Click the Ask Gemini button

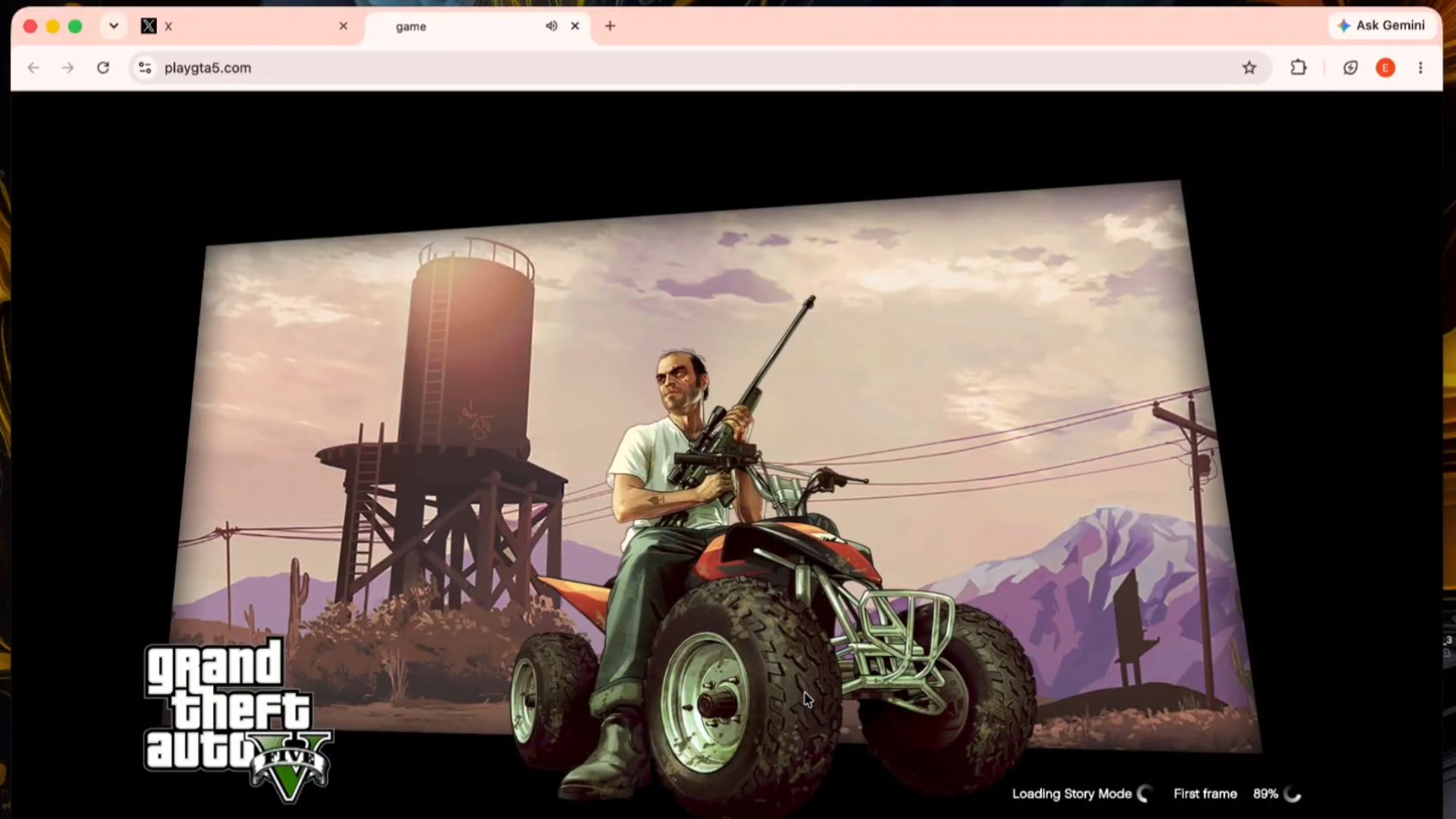pos(1382,25)
